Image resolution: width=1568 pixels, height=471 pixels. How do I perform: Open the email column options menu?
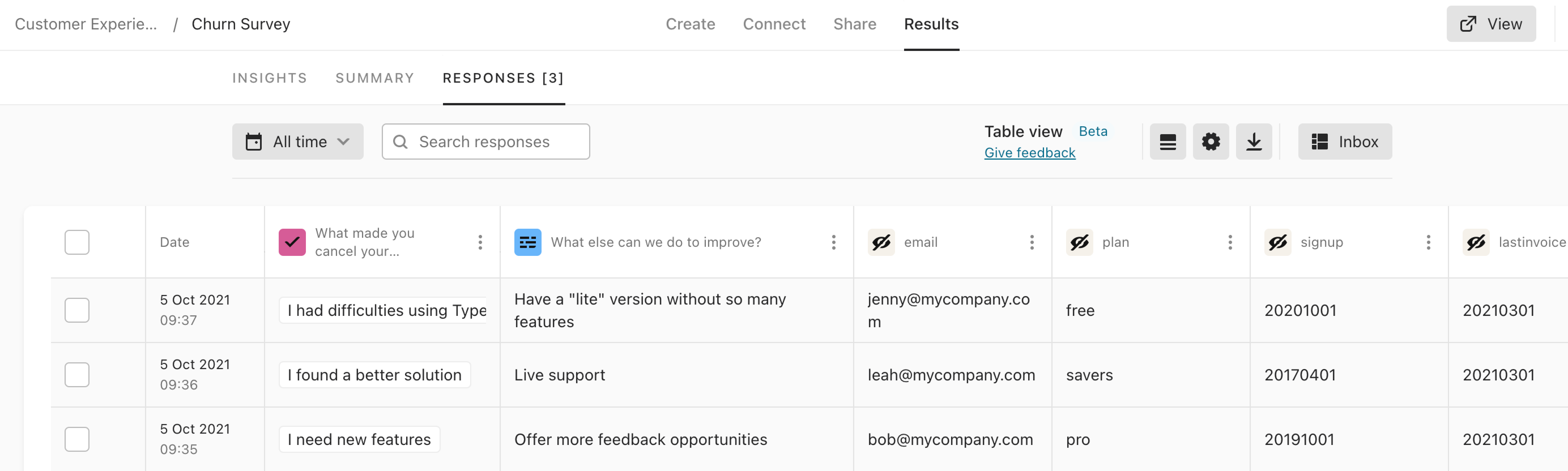pyautogui.click(x=1032, y=242)
